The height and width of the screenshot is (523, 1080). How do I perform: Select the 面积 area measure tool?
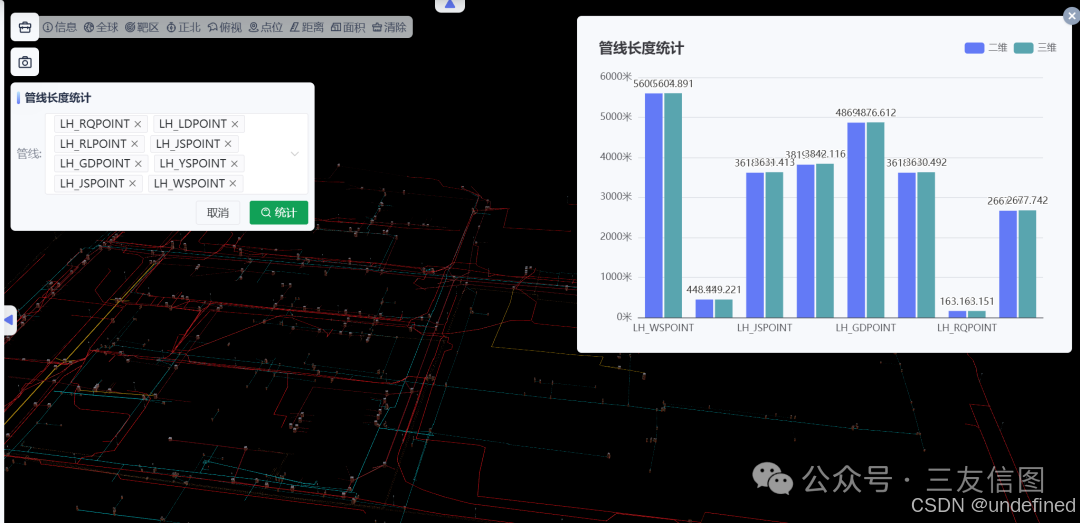(348, 28)
